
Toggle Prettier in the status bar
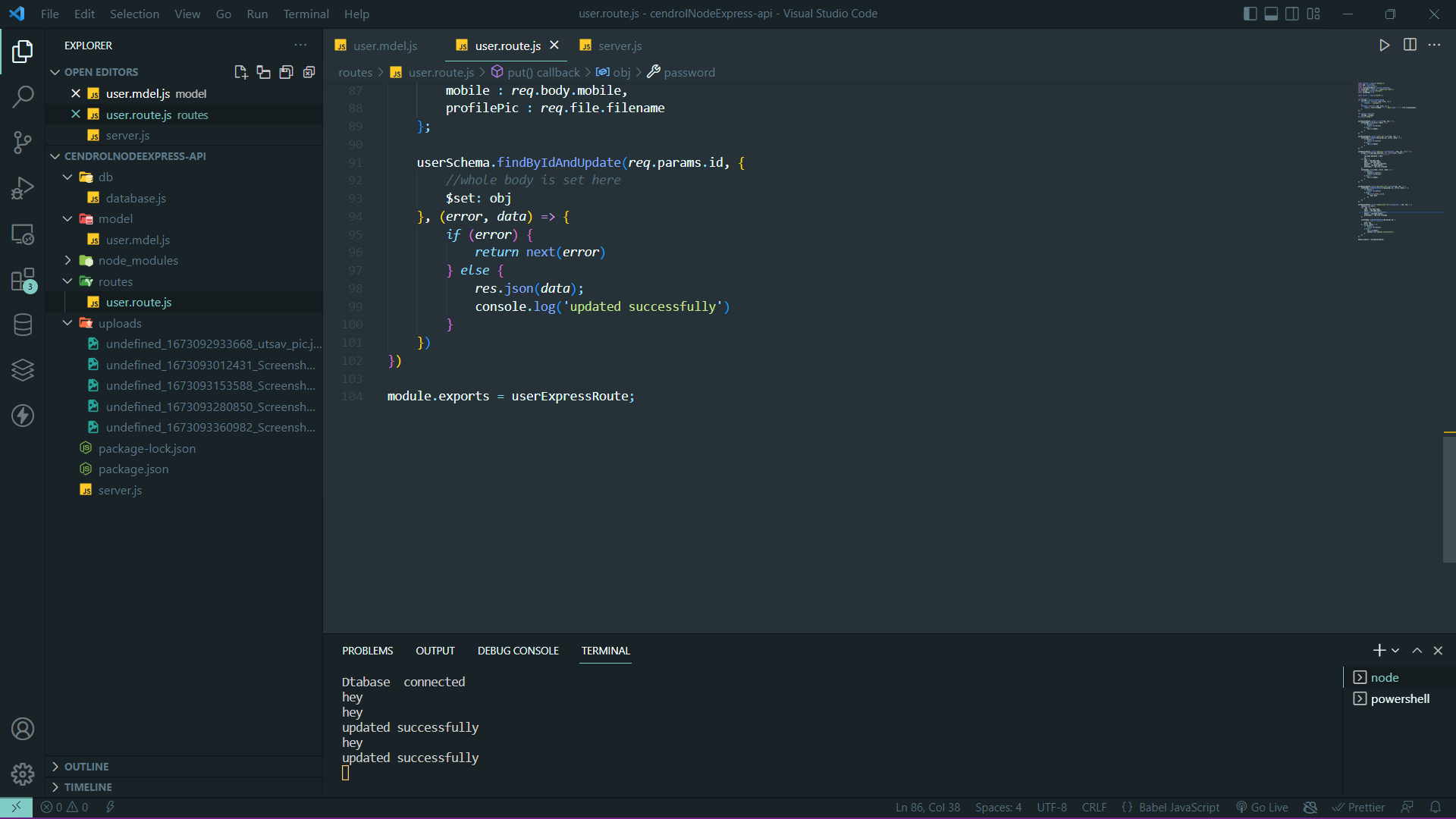[x=1358, y=808]
